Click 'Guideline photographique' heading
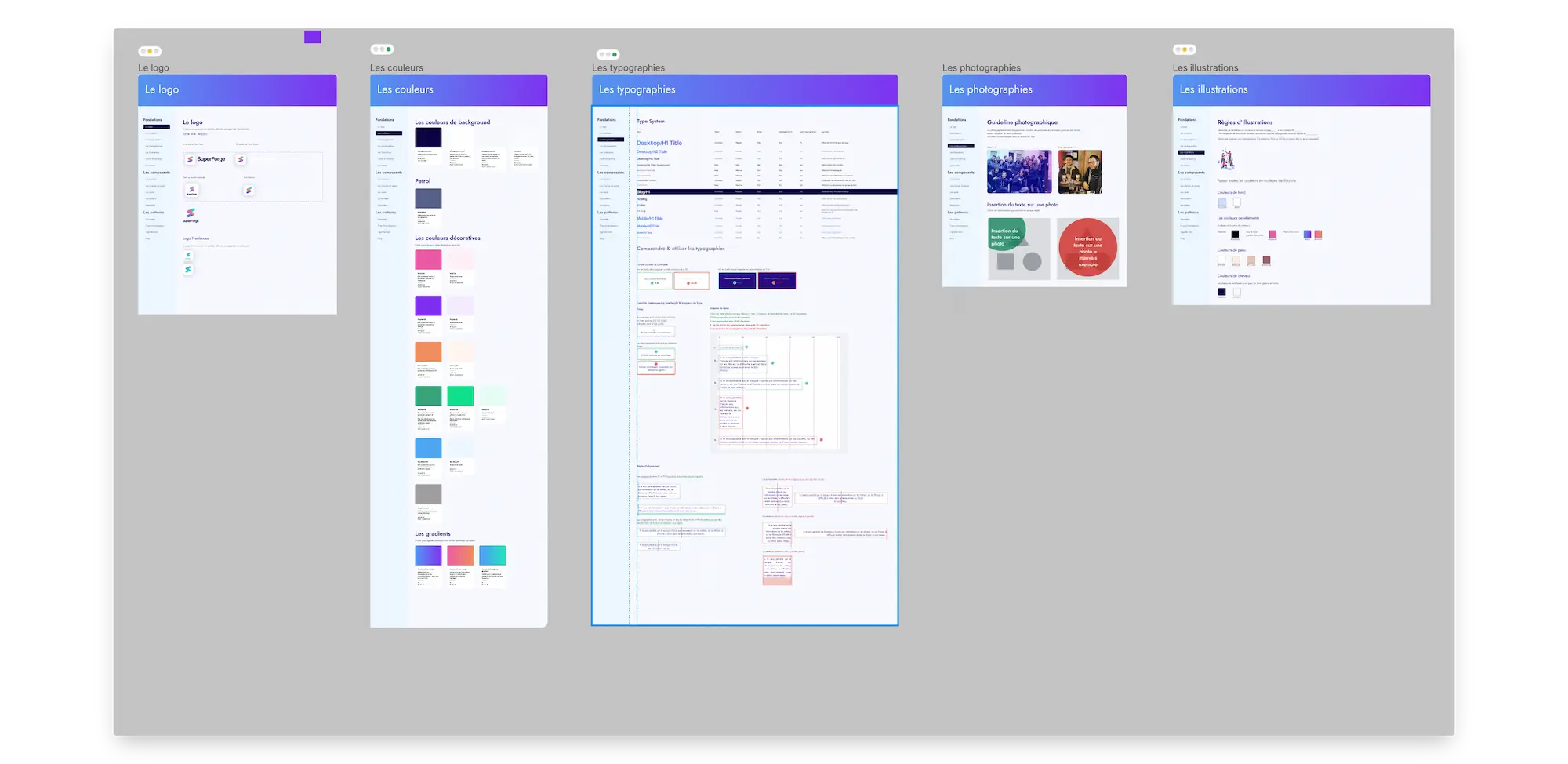The image size is (1568, 764). click(x=1022, y=122)
